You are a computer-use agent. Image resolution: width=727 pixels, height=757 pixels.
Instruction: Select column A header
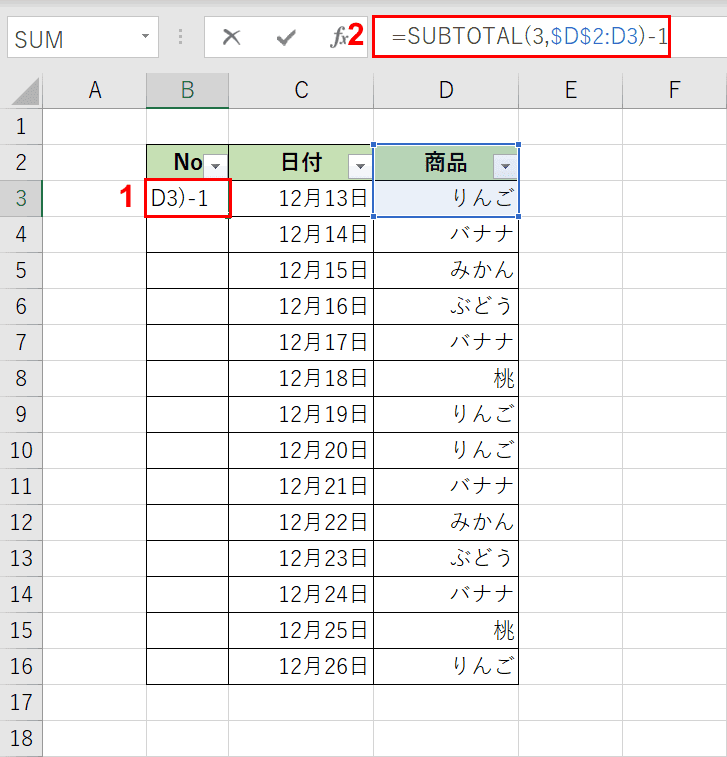coord(95,90)
